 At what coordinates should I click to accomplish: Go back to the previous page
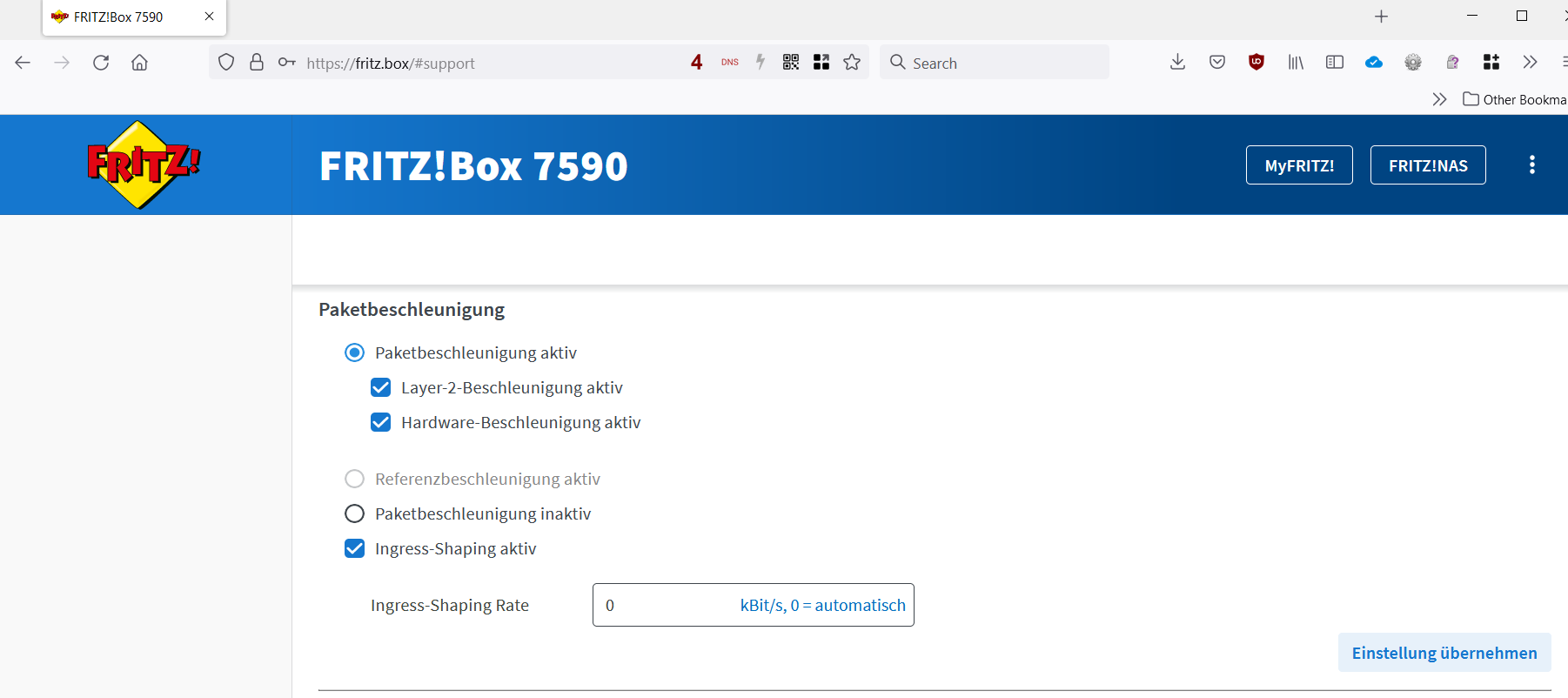tap(23, 63)
